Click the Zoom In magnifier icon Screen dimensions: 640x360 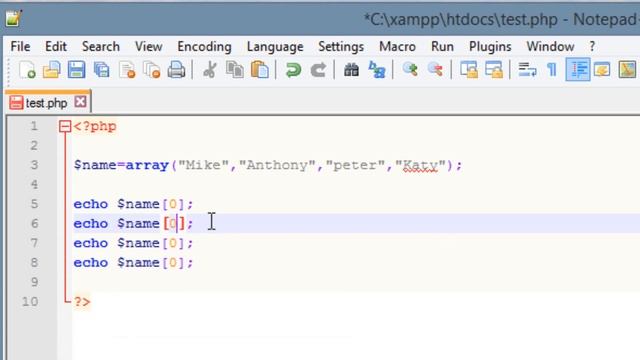pos(410,70)
